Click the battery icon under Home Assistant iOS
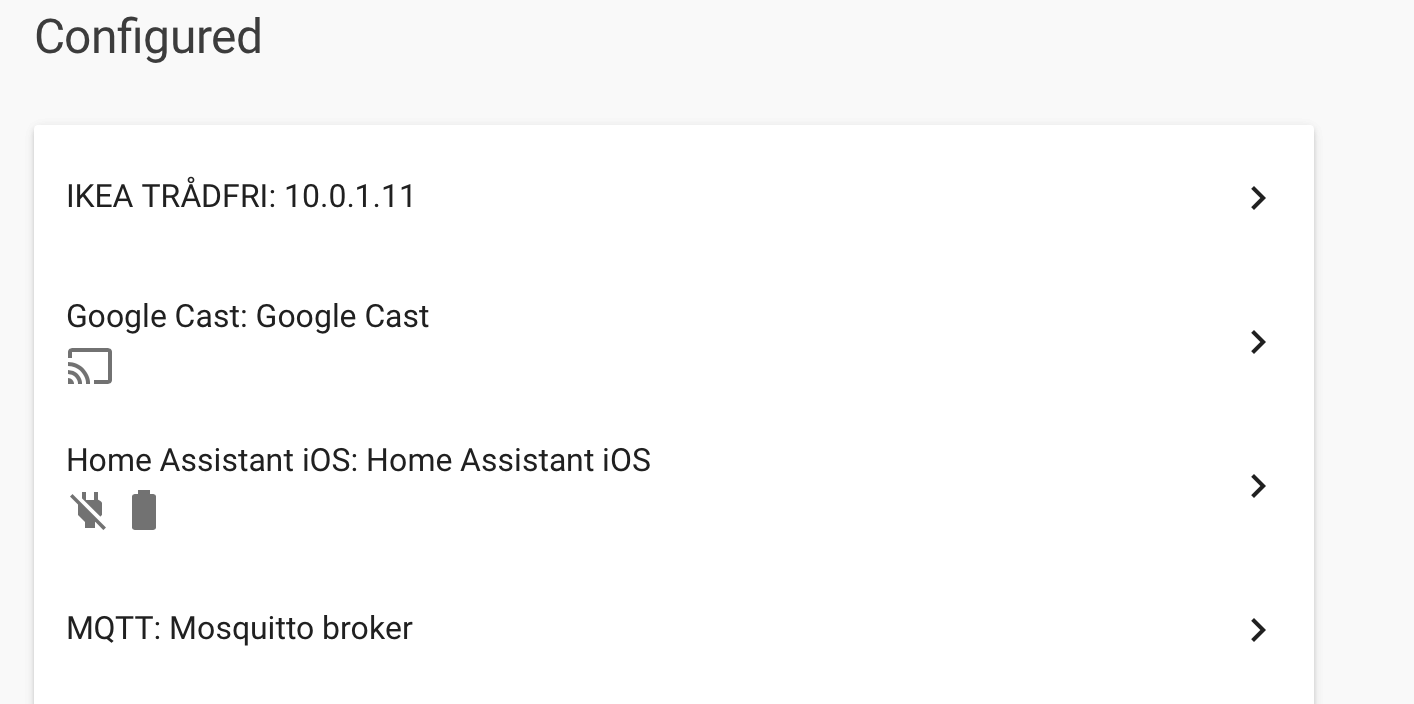This screenshot has width=1414, height=704. 144,511
